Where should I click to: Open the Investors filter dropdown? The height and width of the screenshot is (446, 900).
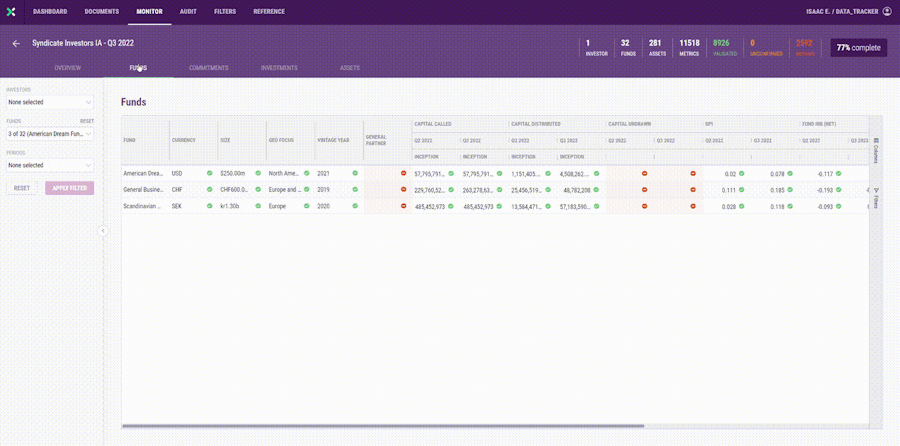pos(50,102)
